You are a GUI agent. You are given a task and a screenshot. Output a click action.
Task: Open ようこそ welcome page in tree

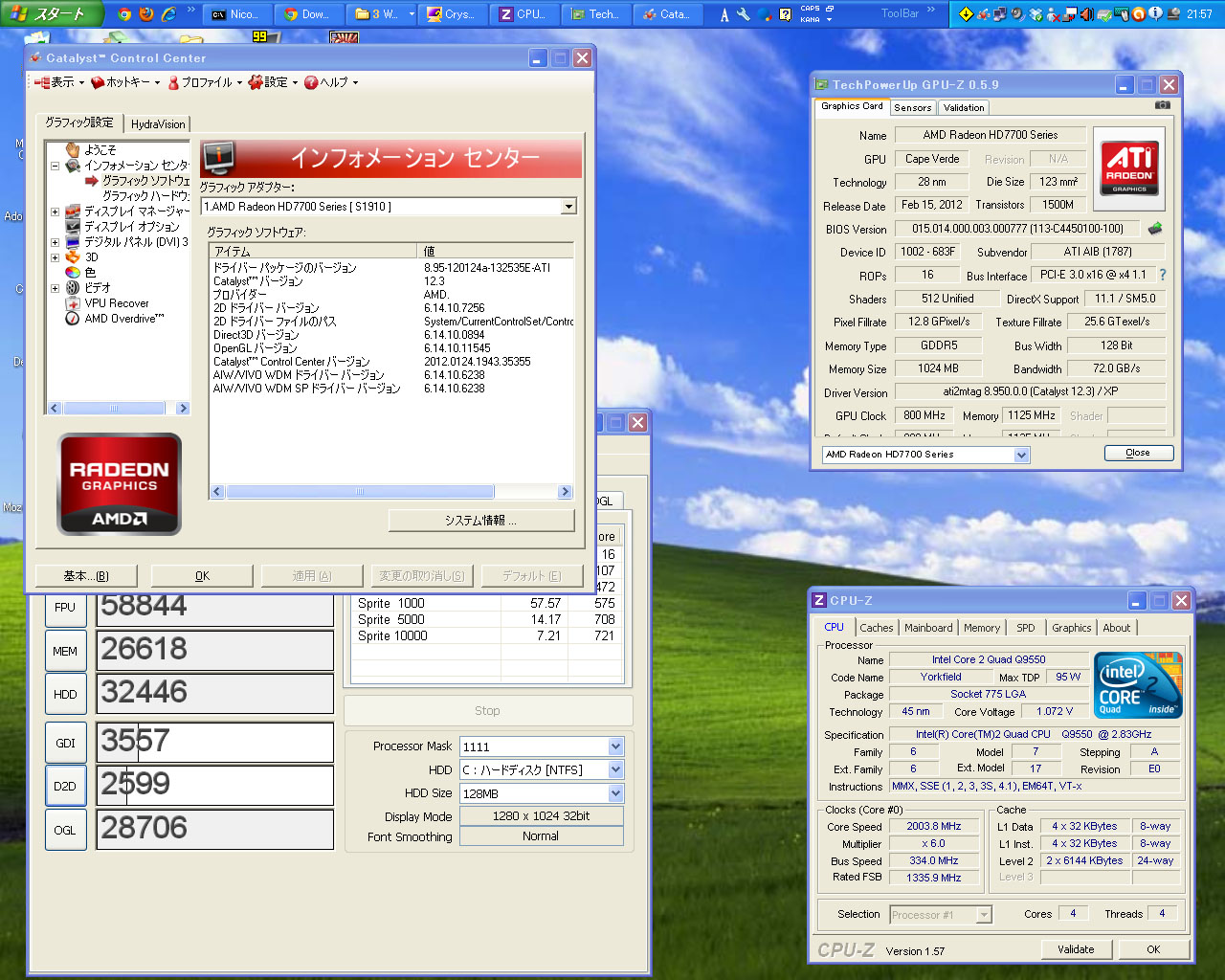[x=100, y=150]
